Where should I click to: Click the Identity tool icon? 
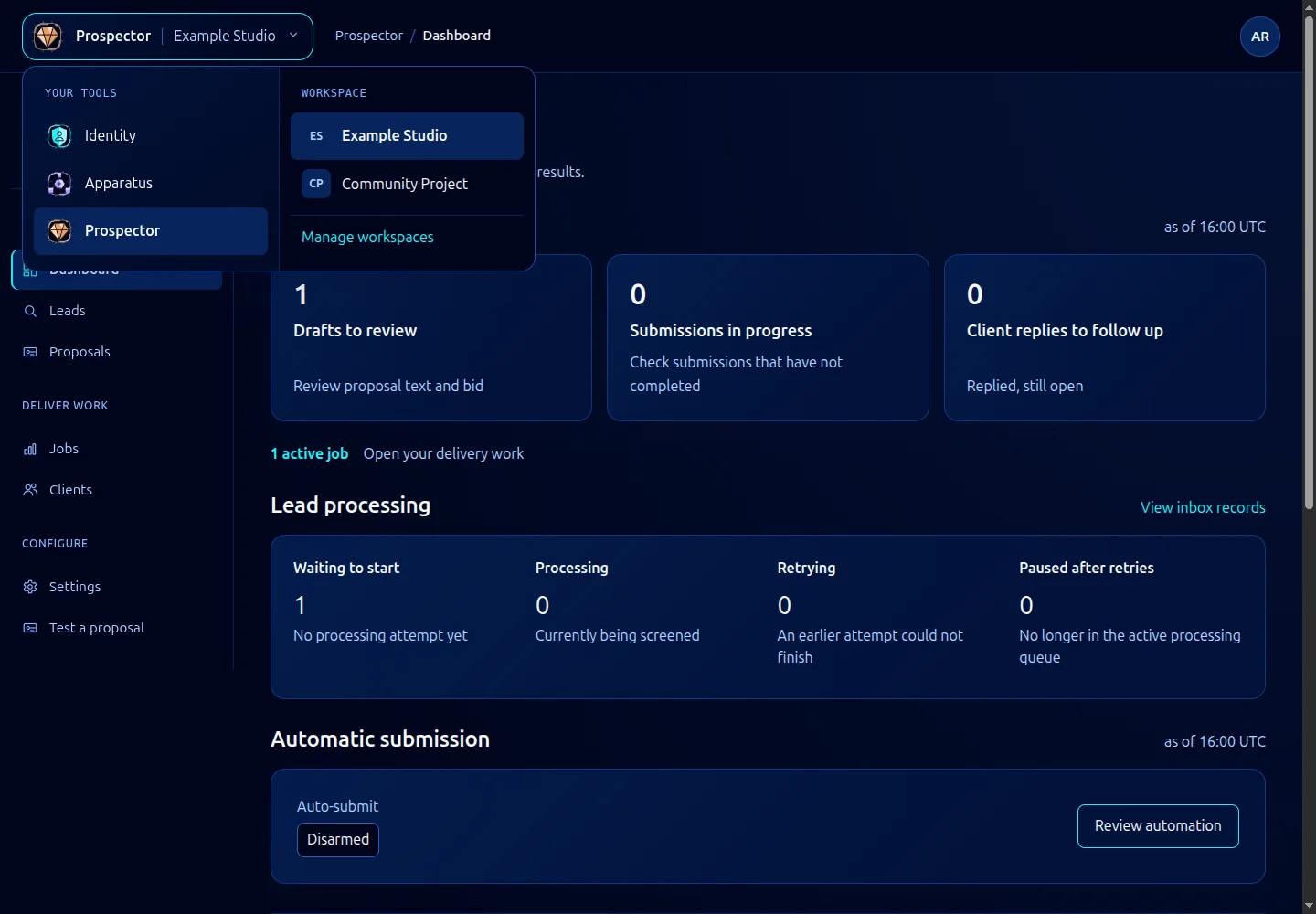click(59, 136)
